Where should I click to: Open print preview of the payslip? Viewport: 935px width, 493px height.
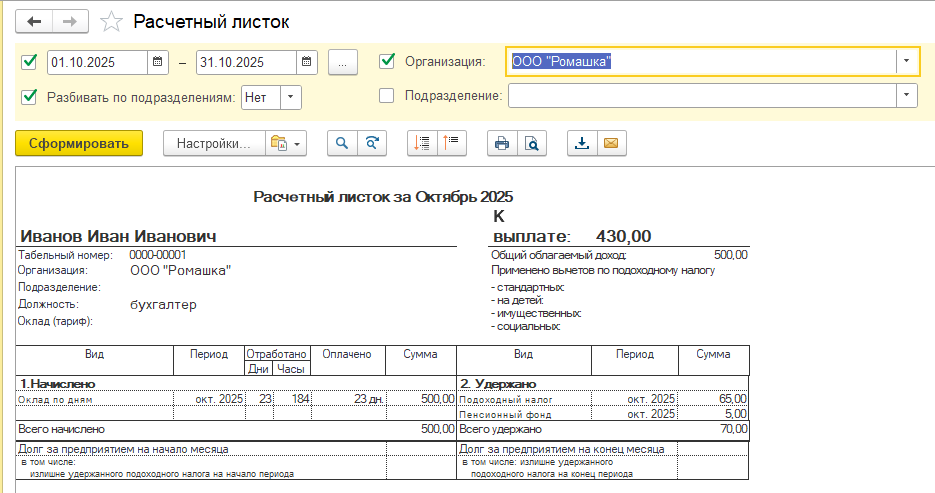[x=532, y=143]
